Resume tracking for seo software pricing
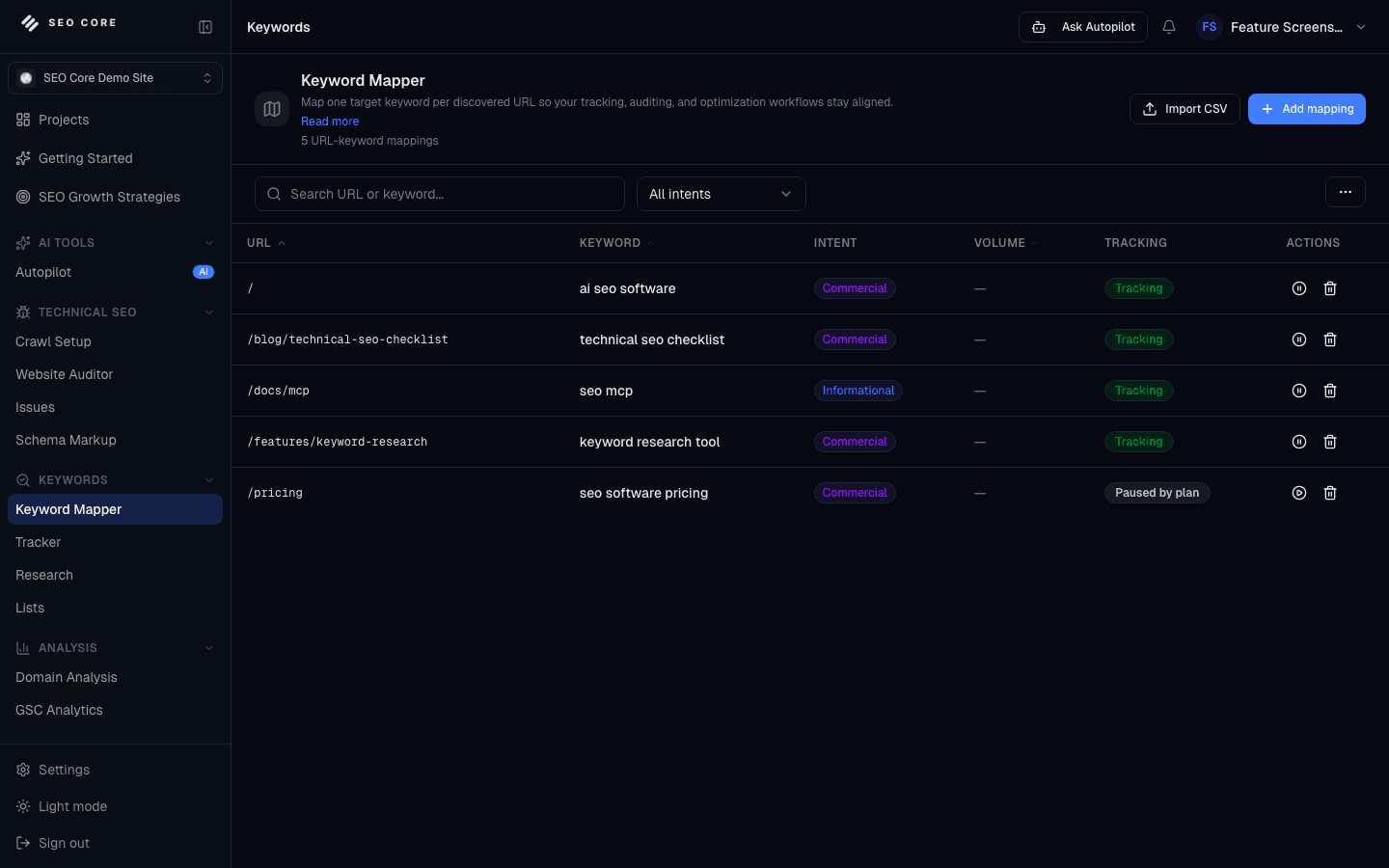This screenshot has width=1389, height=868. [1299, 493]
